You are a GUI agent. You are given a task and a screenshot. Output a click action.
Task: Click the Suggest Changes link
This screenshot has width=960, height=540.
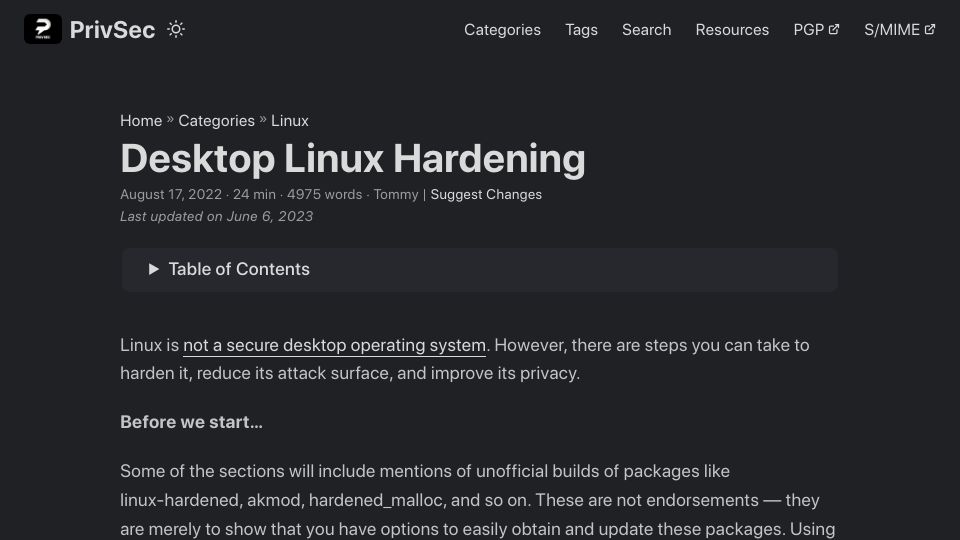point(486,195)
